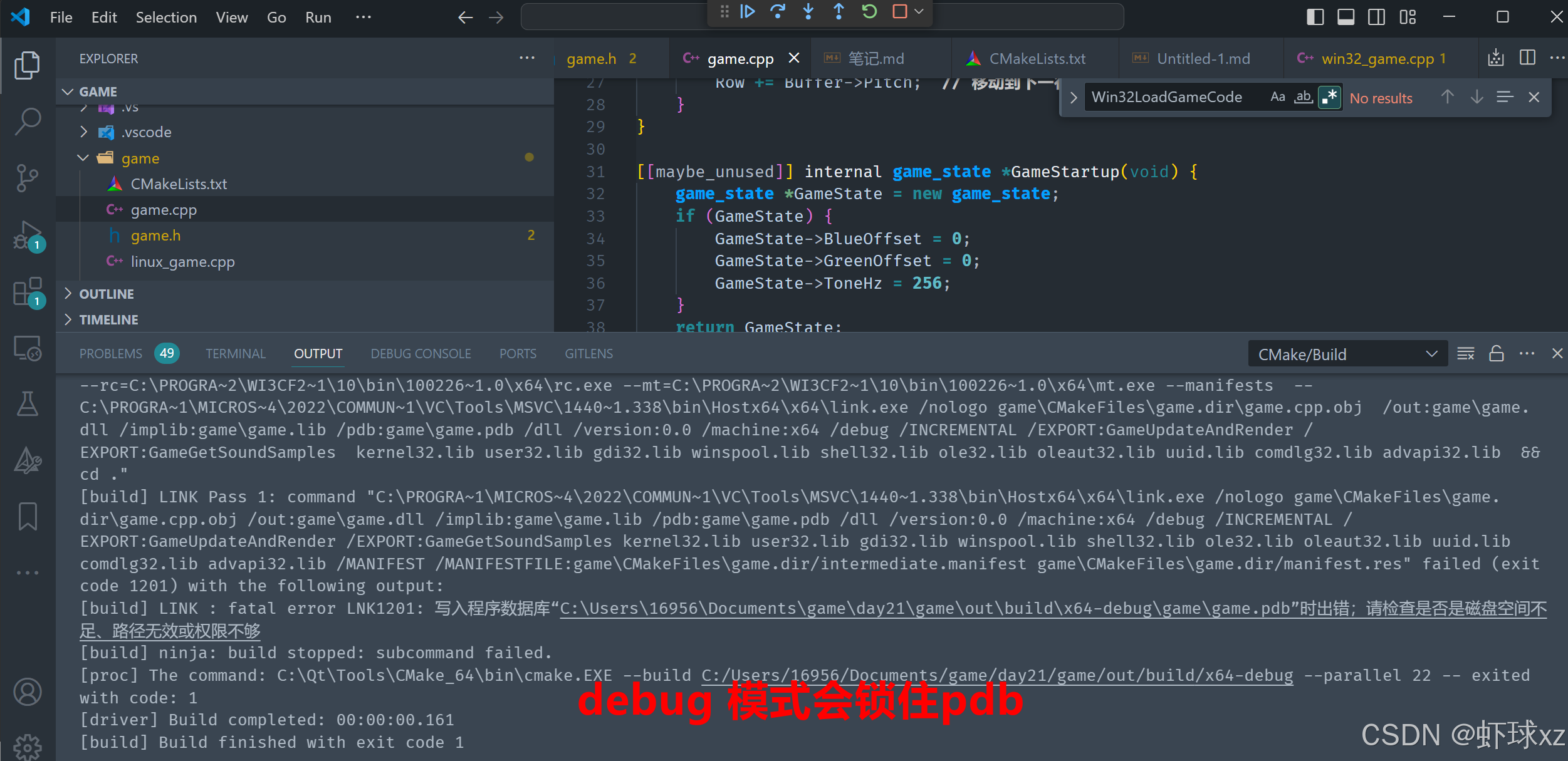Toggle Find in Selection
The image size is (1568, 761).
tap(1505, 97)
